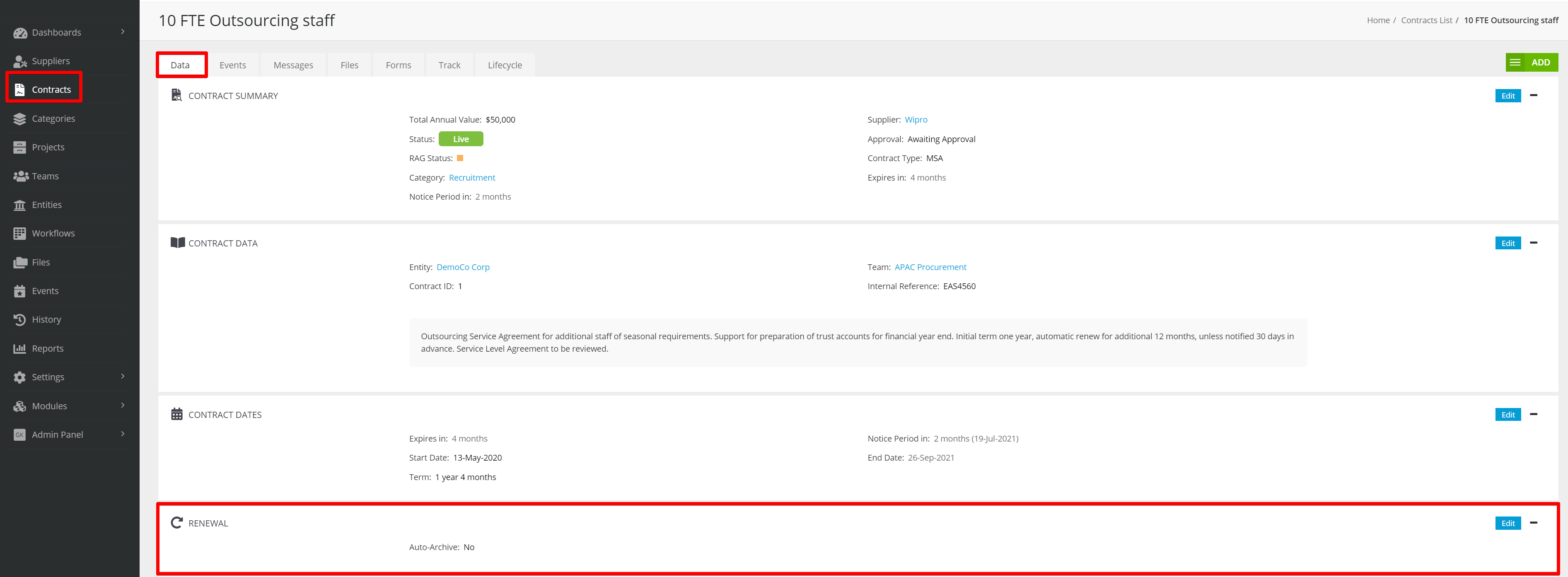Open the Lifecycle tab
Image resolution: width=1568 pixels, height=577 pixels.
pyautogui.click(x=505, y=65)
